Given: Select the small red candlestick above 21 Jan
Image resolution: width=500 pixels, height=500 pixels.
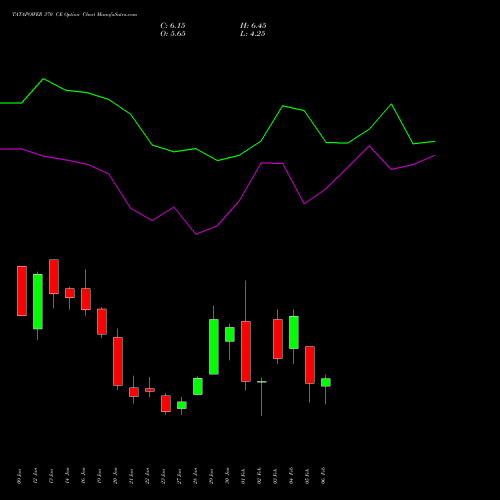Looking at the screenshot, I should [134, 392].
